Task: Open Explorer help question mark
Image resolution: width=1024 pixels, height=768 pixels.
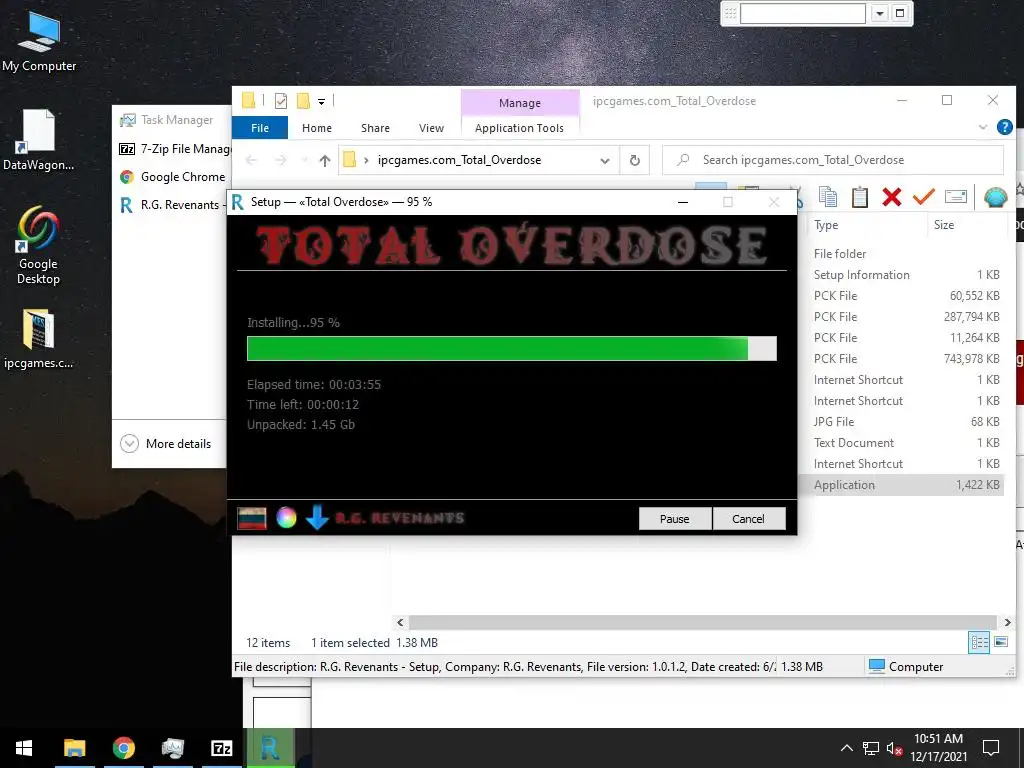Action: coord(1005,127)
